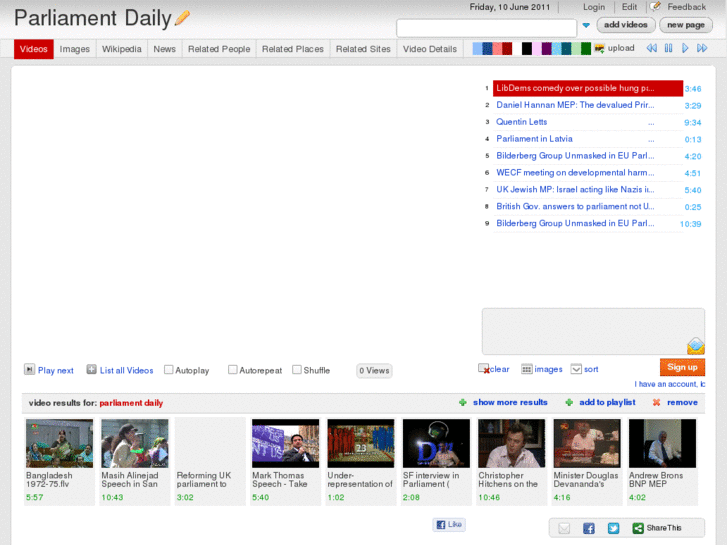Open the Masih Alinejad Speech thumbnail
The width and height of the screenshot is (727, 545).
tap(135, 443)
